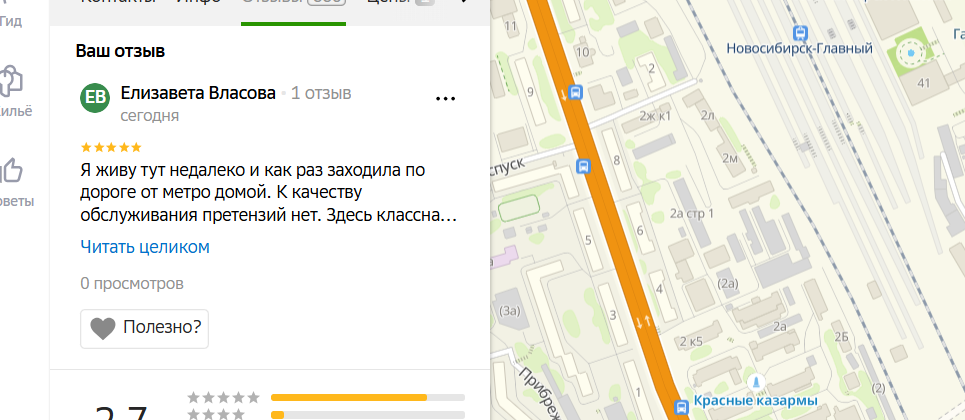965x420 pixels.
Task: Click building label '2Б' on the map
Action: (x=841, y=336)
